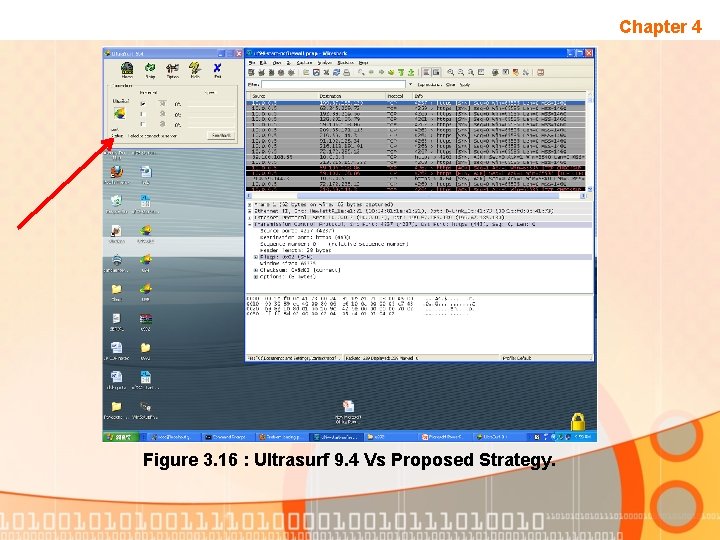Image resolution: width=720 pixels, height=540 pixels.
Task: Expand the Options row in packet details
Action: [x=256, y=277]
